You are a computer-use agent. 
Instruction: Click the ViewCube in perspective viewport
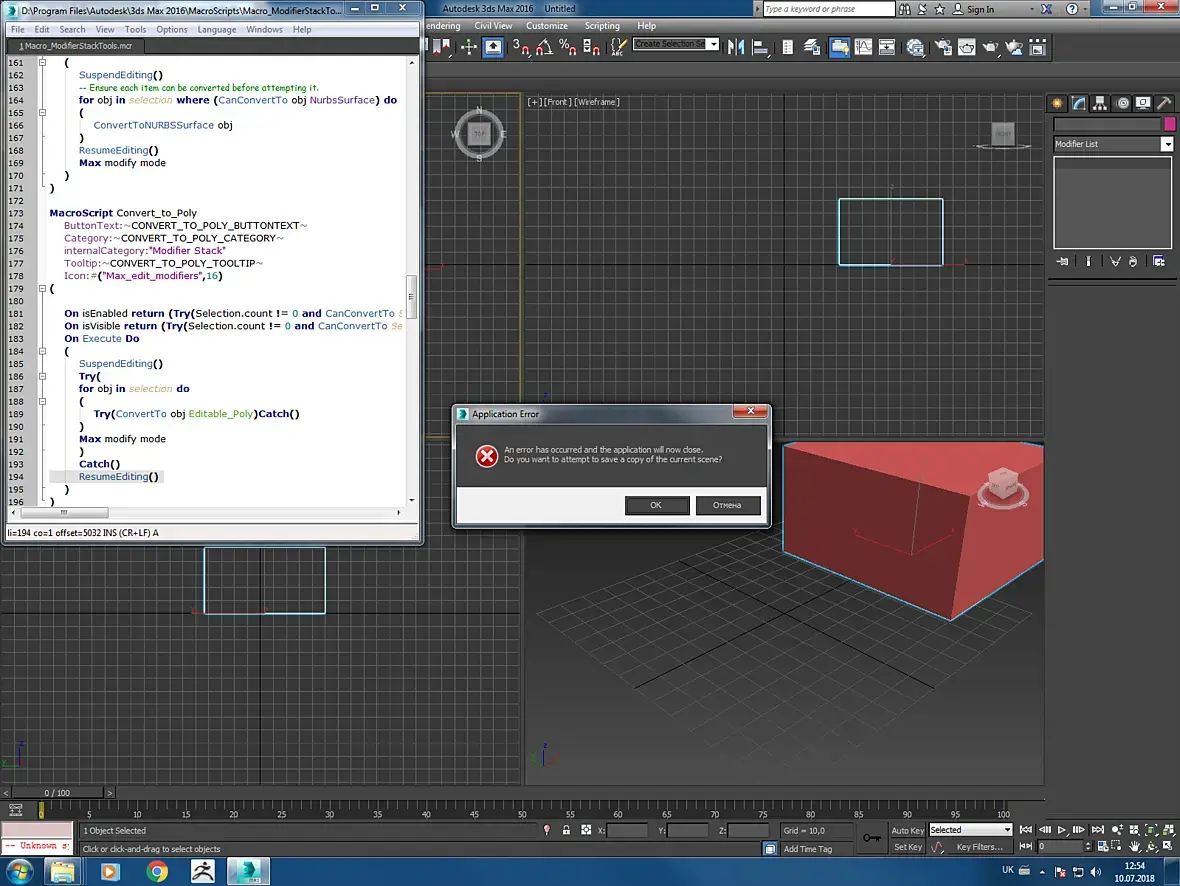pyautogui.click(x=1002, y=486)
